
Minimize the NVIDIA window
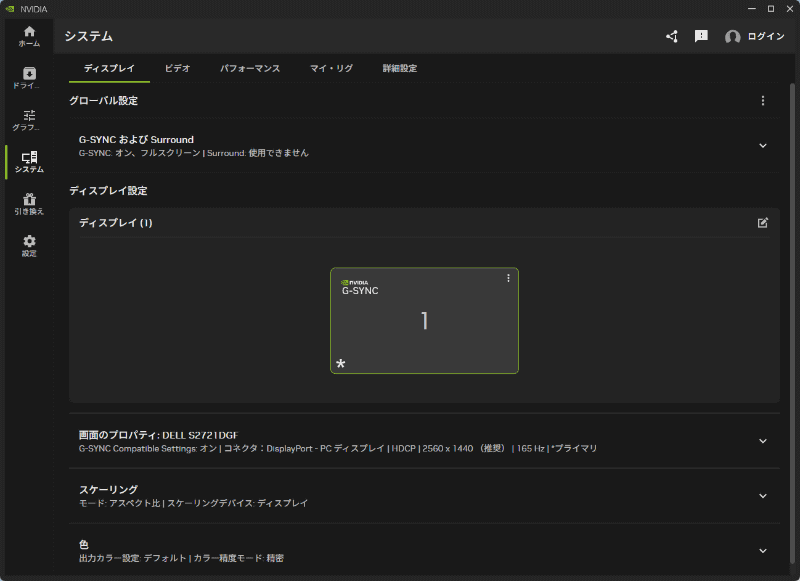[752, 9]
